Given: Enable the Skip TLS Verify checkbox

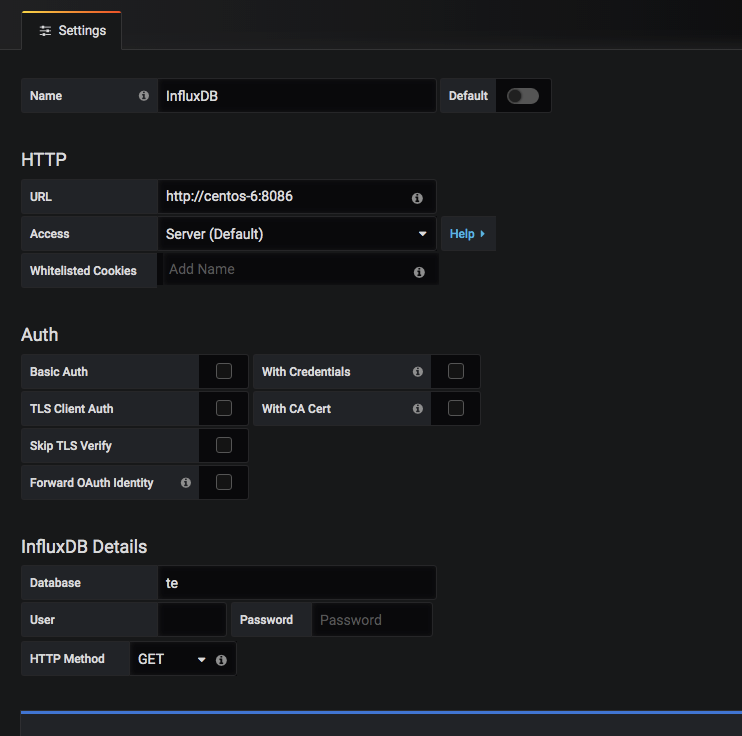Looking at the screenshot, I should tap(224, 445).
